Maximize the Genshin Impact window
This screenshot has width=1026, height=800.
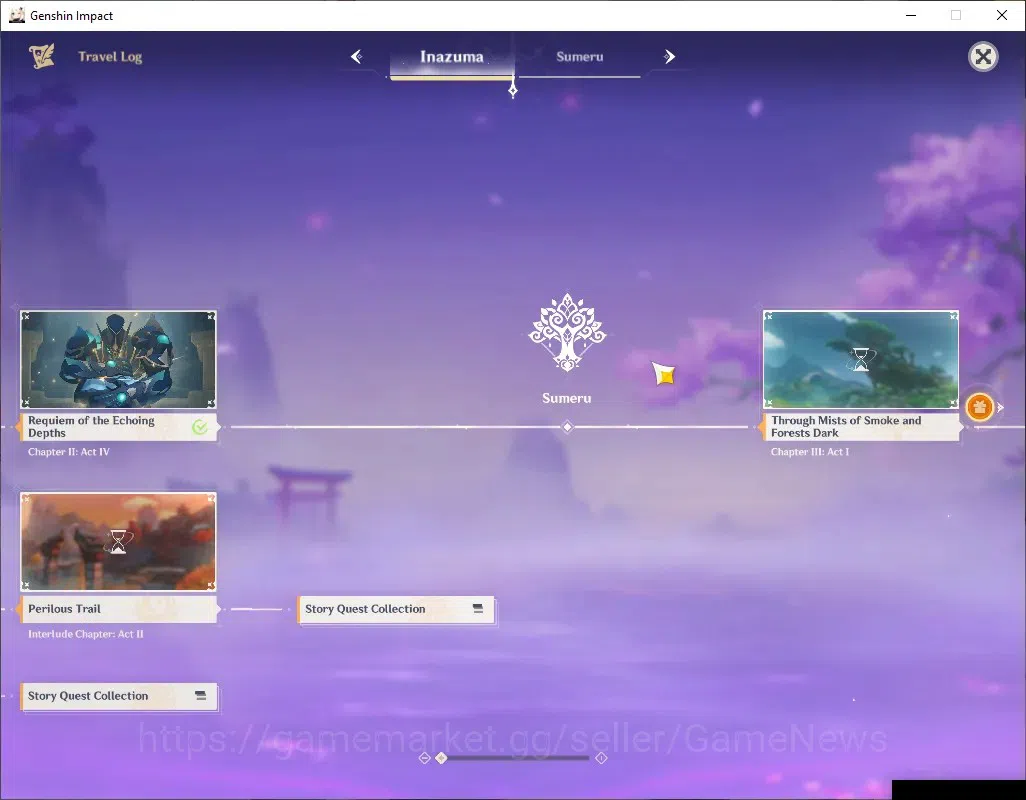(x=956, y=15)
